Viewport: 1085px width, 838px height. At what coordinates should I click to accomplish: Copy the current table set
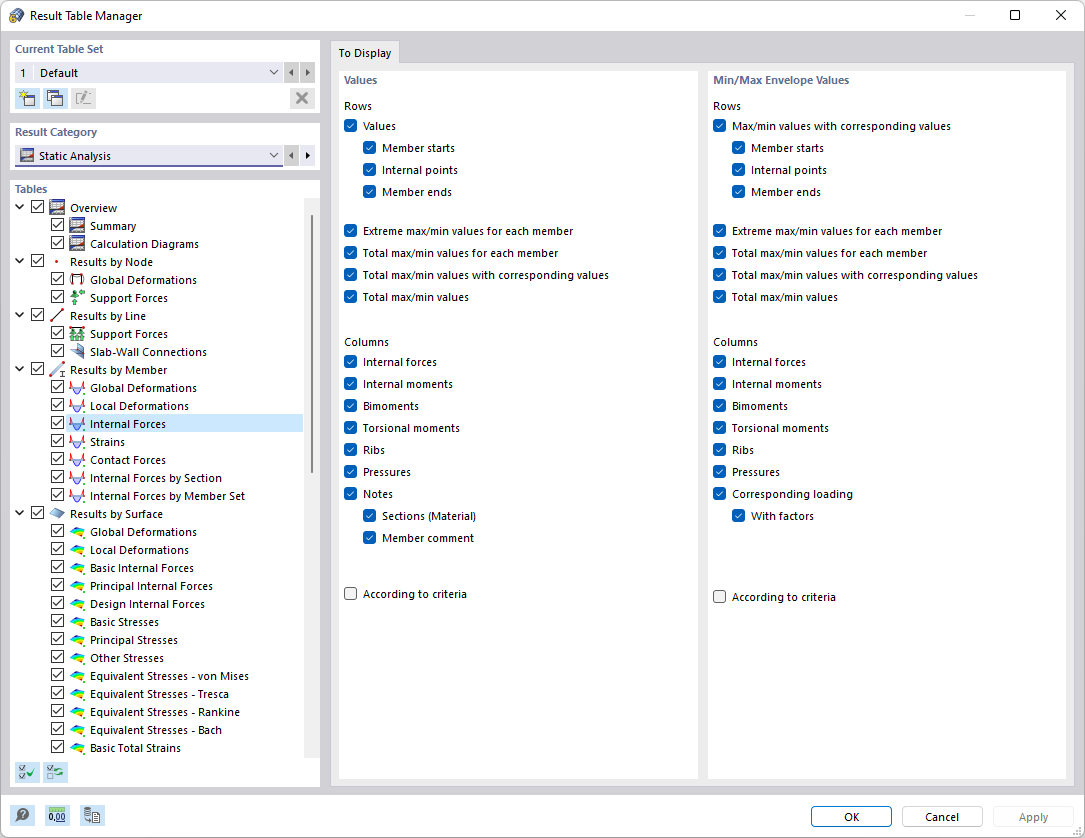pos(54,98)
